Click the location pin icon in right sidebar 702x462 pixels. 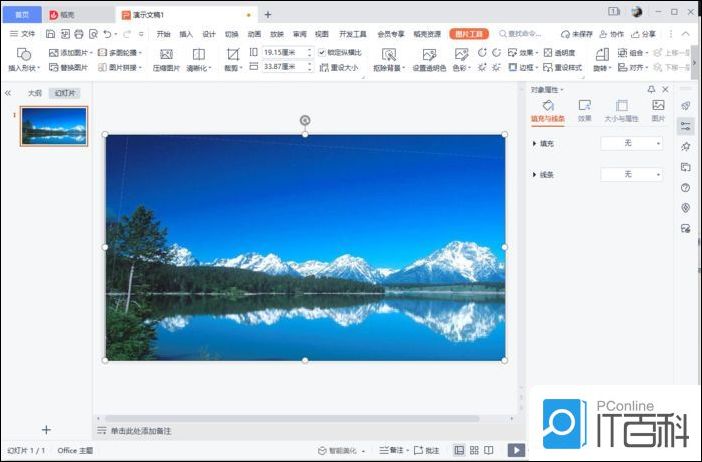[685, 208]
